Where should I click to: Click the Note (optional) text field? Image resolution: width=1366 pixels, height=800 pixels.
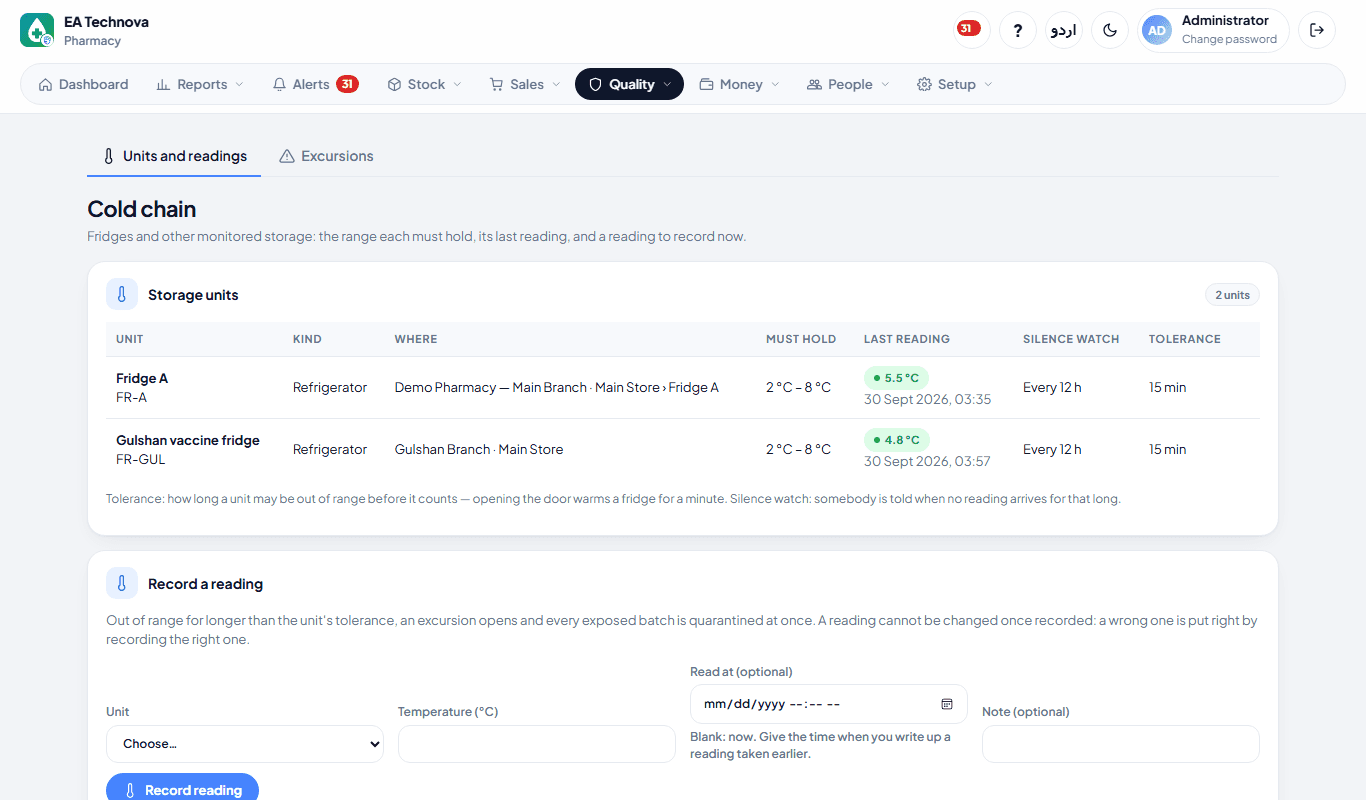coord(1121,744)
